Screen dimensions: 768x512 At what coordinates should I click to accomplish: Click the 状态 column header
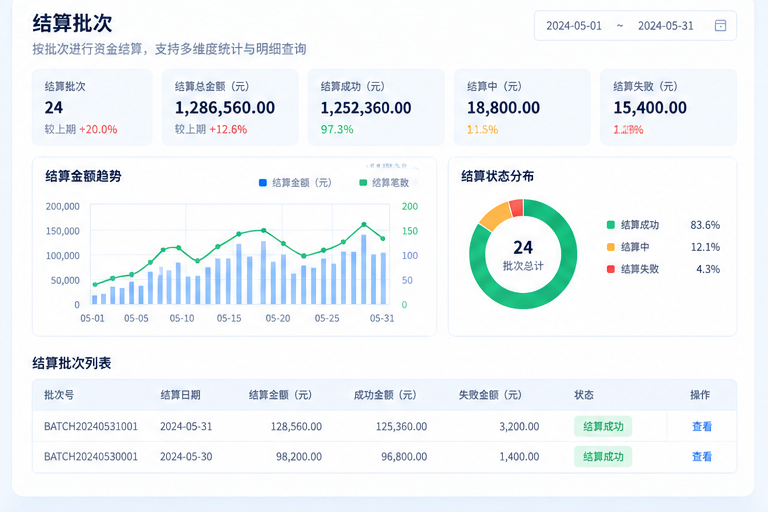point(584,395)
